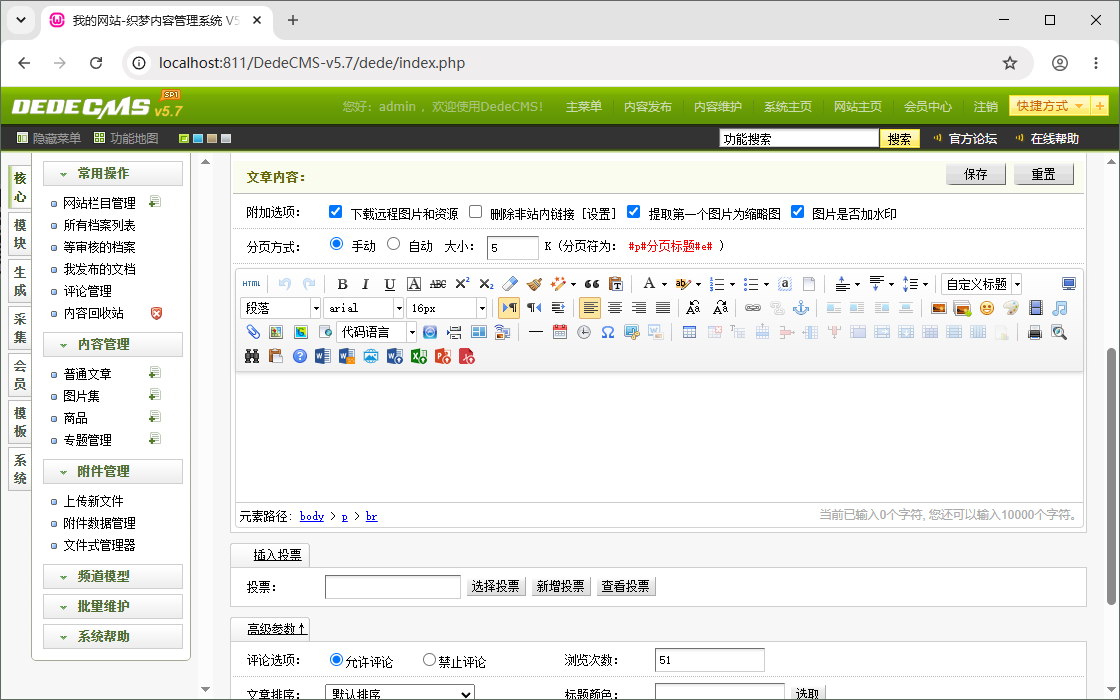Insert a single image into the article

pos(939,308)
